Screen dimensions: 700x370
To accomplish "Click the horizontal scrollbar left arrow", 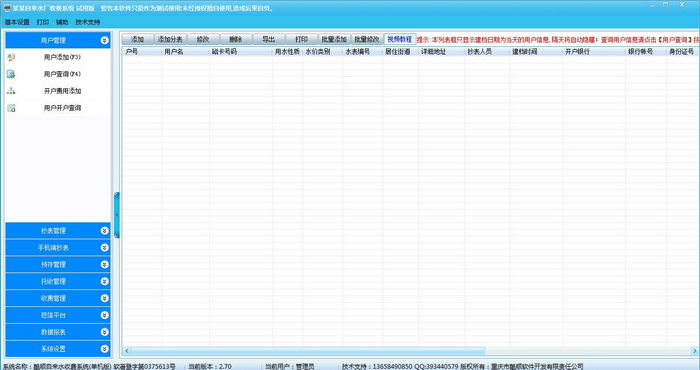I will pos(127,351).
